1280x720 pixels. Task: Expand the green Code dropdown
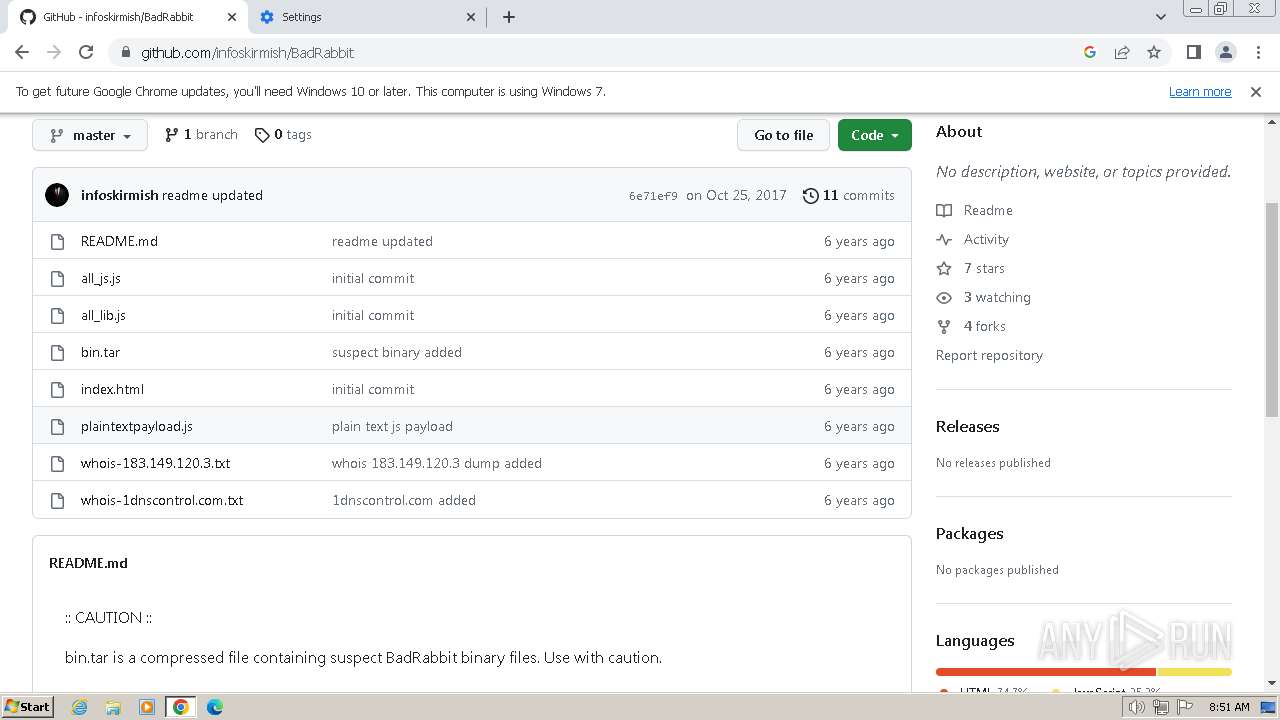pos(875,135)
